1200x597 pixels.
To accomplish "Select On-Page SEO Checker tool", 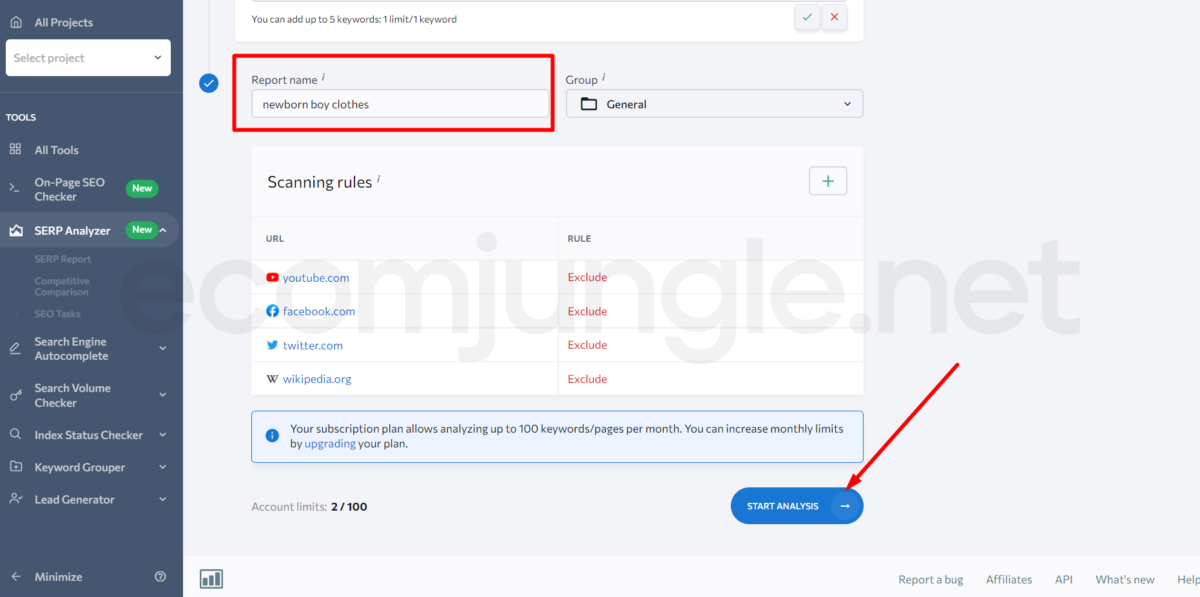I will [x=69, y=189].
